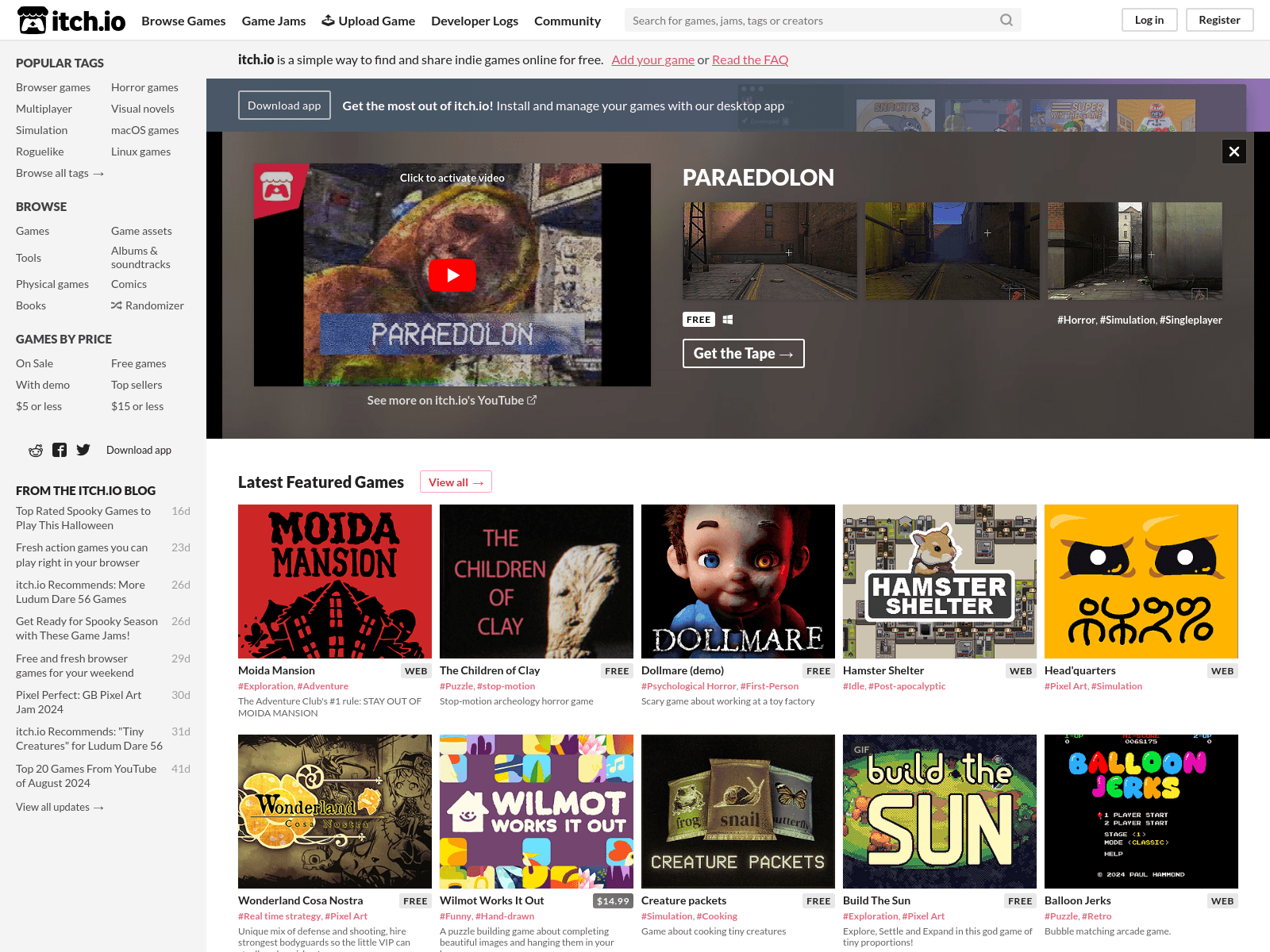Open Developer Logs in top navigation
The height and width of the screenshot is (952, 1270).
tap(475, 21)
